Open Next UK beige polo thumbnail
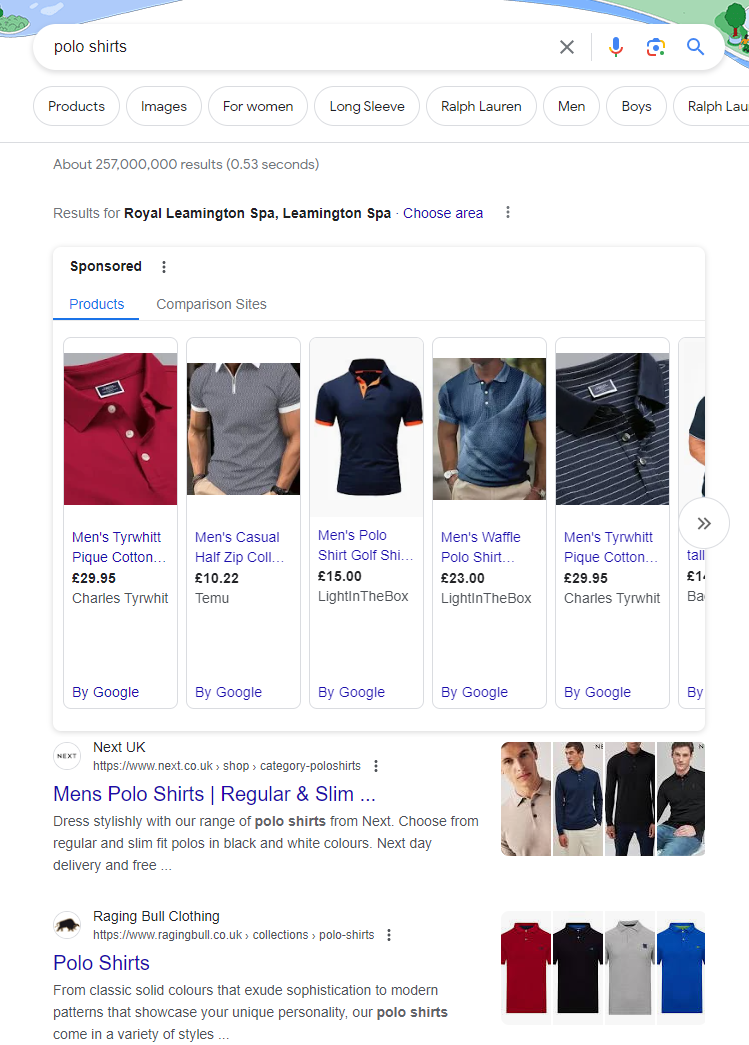 (x=526, y=799)
